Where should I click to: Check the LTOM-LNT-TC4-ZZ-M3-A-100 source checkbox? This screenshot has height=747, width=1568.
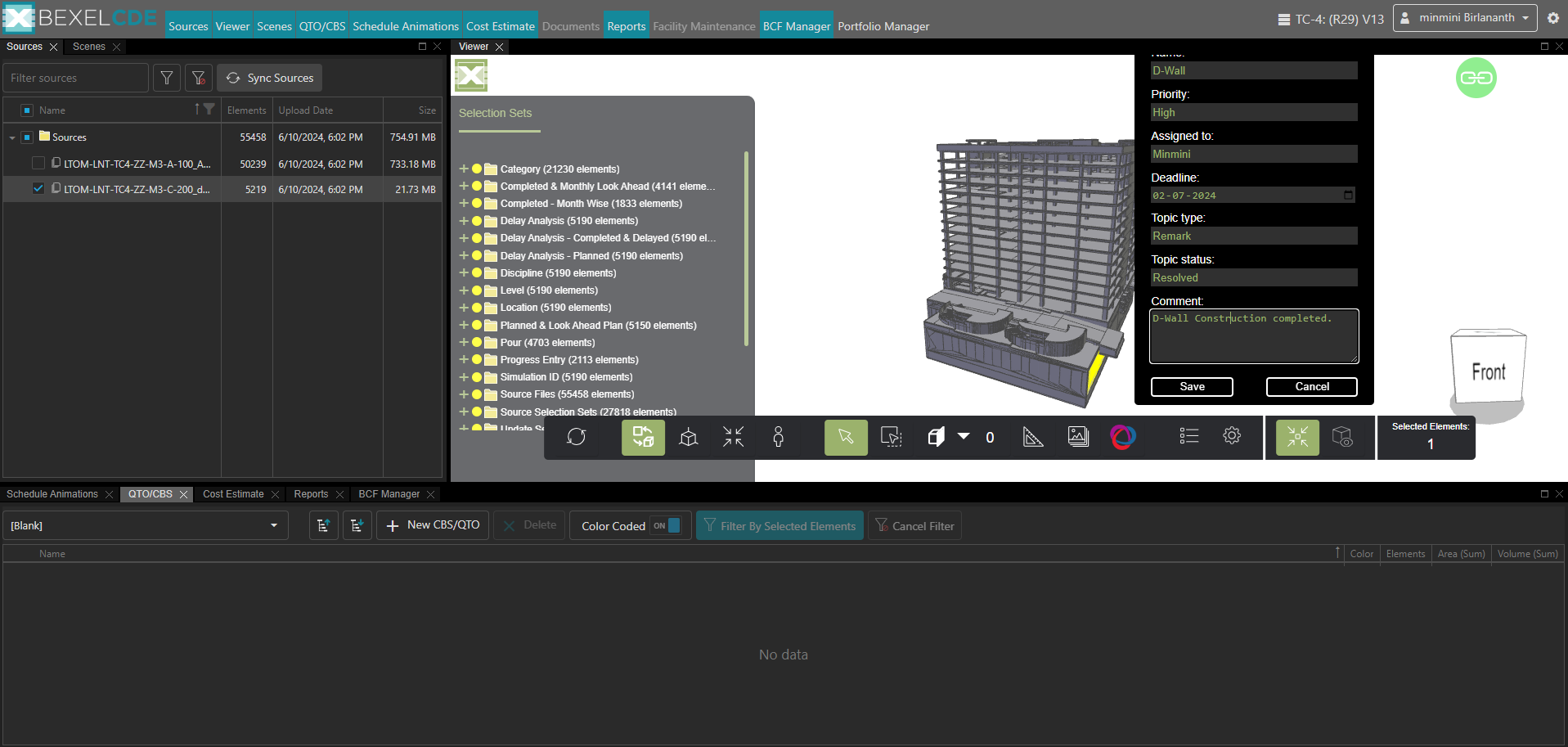click(x=38, y=164)
